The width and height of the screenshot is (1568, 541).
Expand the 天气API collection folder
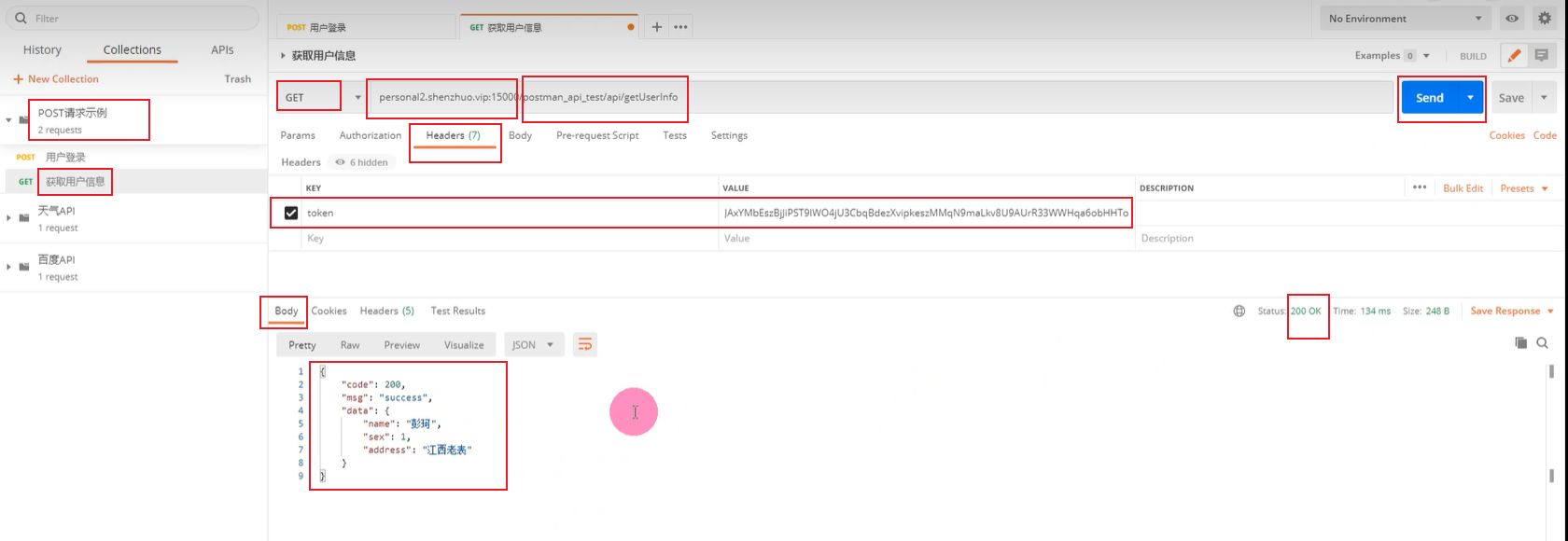point(9,218)
